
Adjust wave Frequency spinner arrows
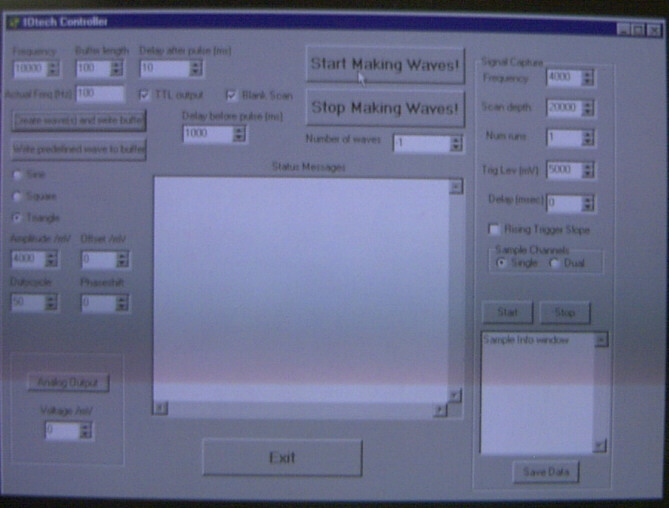tap(53, 69)
